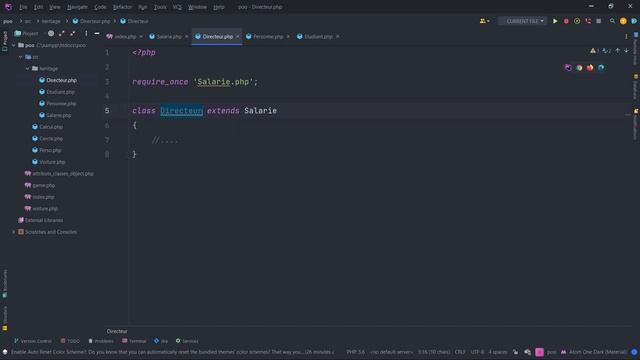The height and width of the screenshot is (360, 640).
Task: Close the Directeur.php editor tab
Action: point(238,36)
